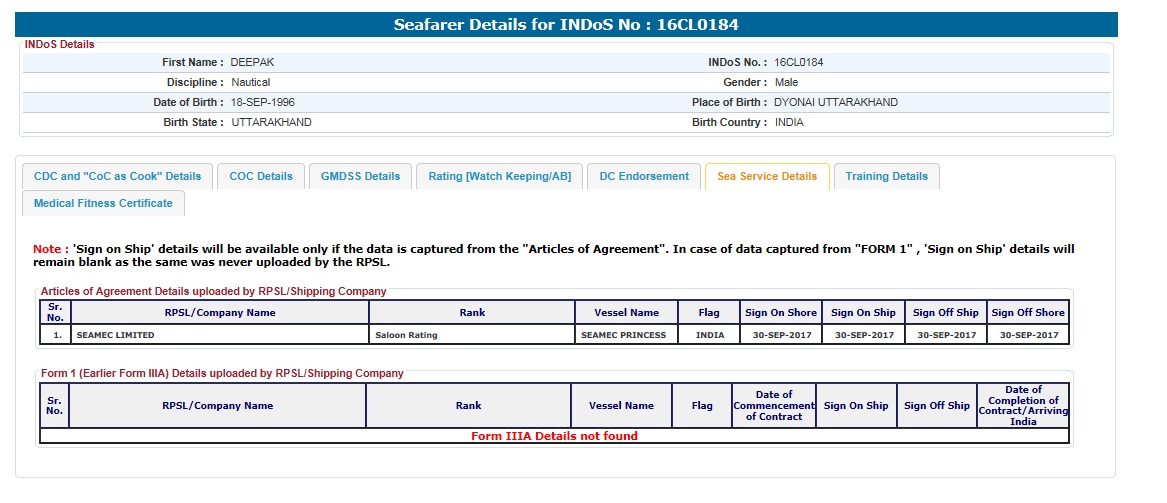
Task: Switch to the COC Details tab
Action: pos(261,176)
